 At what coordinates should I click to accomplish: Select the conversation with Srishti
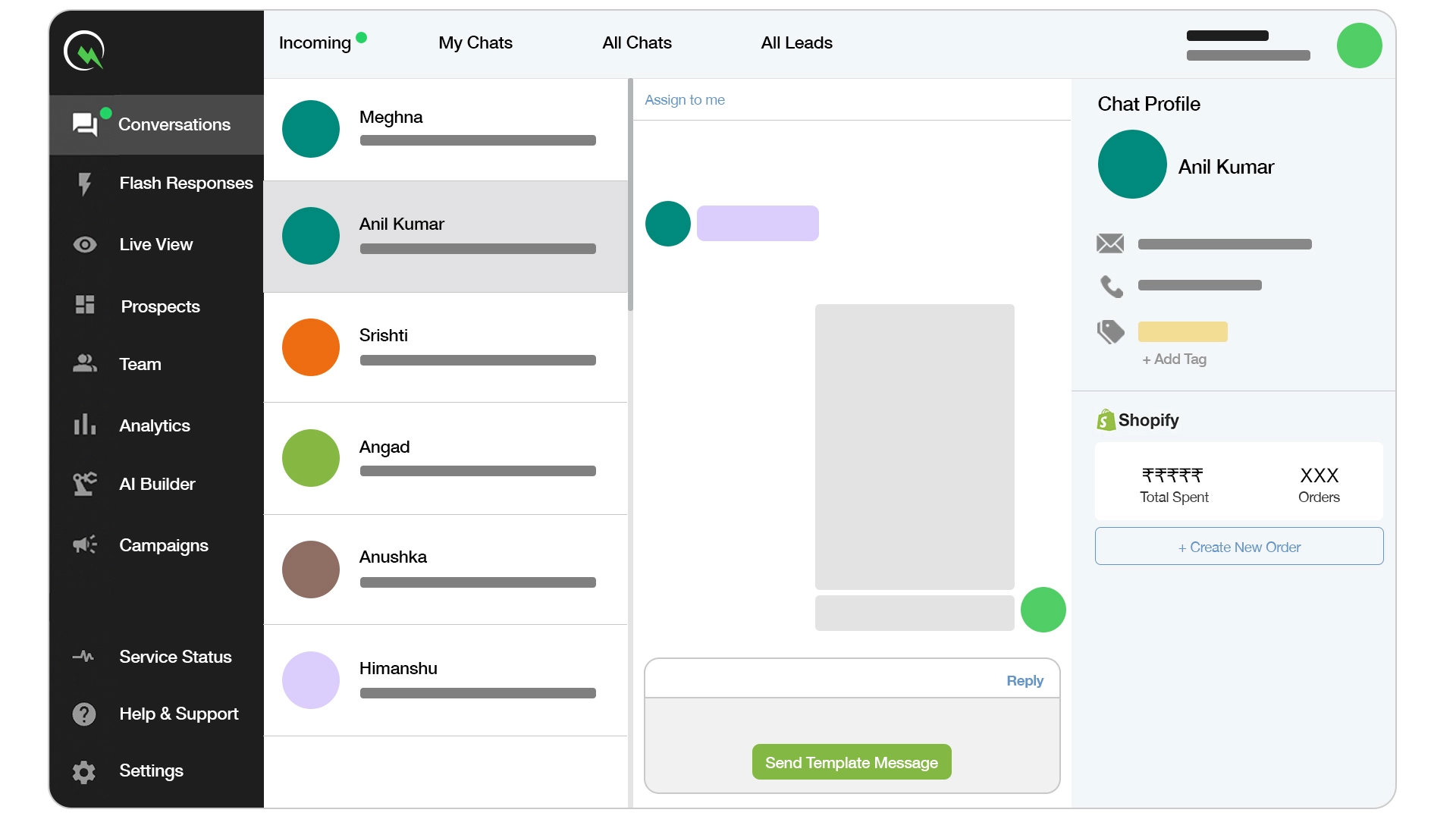pyautogui.click(x=446, y=347)
